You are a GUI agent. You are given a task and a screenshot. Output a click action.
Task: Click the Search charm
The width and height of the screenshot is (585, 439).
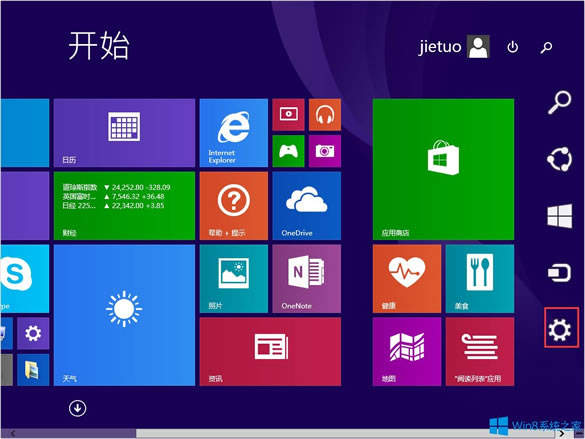click(x=560, y=102)
